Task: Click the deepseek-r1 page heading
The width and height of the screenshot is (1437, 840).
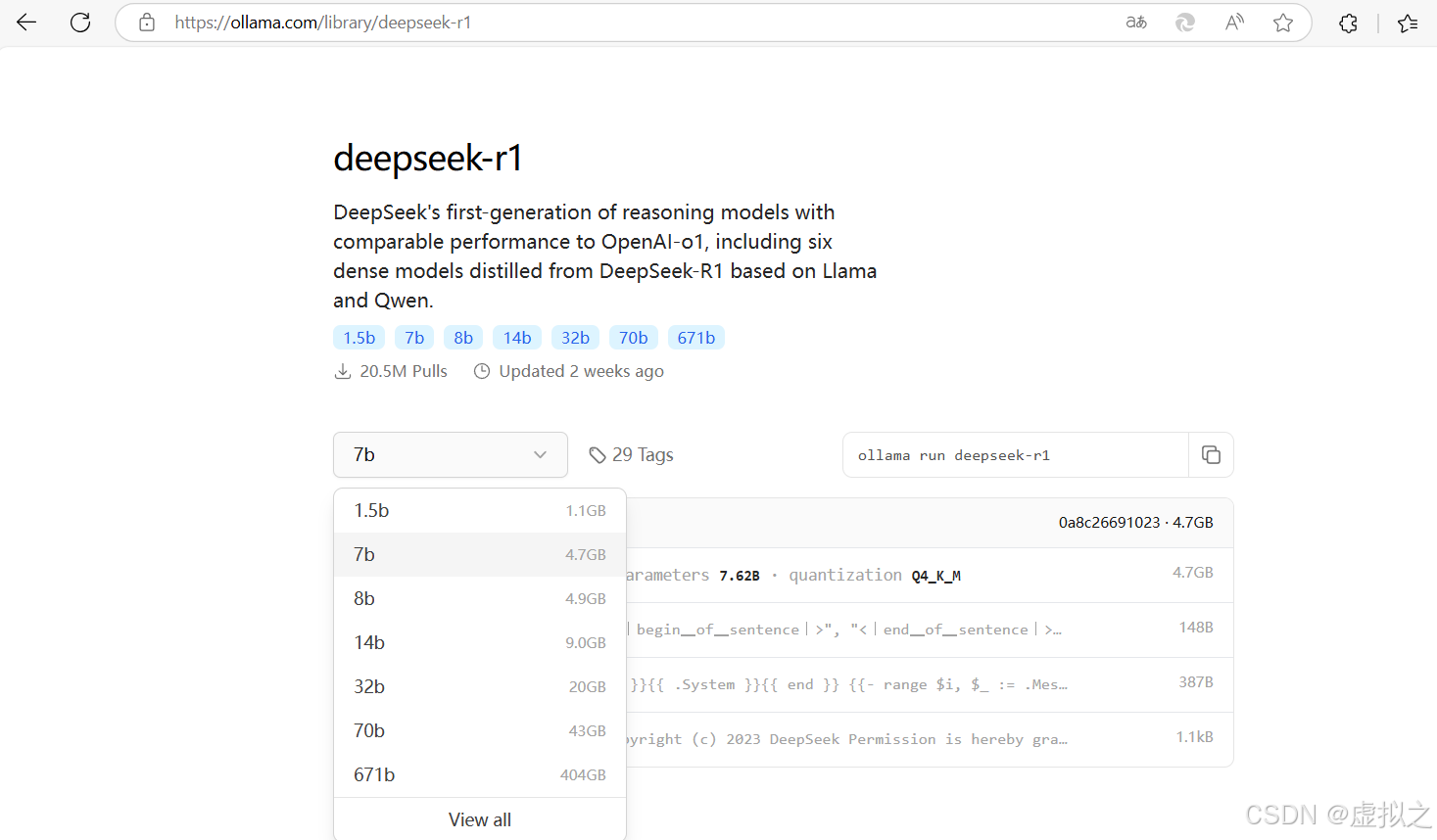Action: (x=428, y=158)
